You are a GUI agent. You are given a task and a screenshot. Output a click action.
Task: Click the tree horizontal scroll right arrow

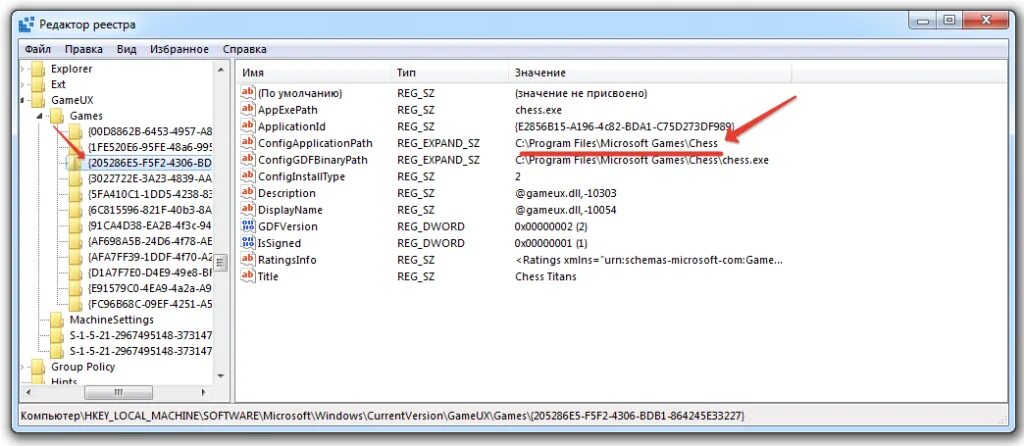click(203, 392)
